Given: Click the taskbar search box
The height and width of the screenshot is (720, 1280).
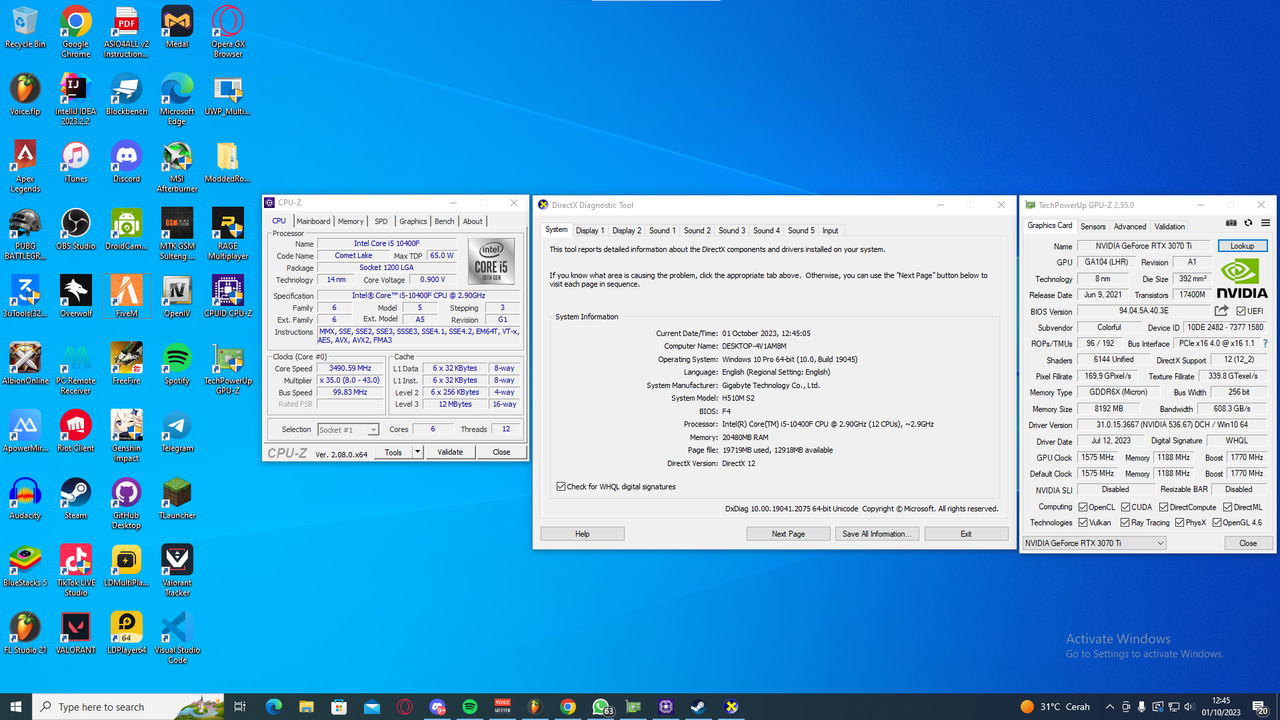Looking at the screenshot, I should click(x=127, y=707).
